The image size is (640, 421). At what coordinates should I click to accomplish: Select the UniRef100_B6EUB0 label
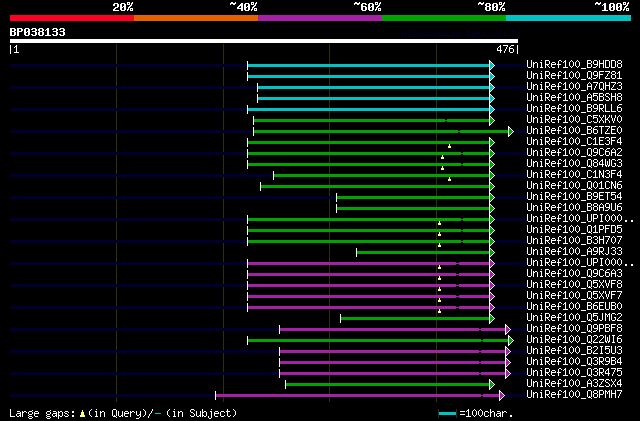[574, 307]
